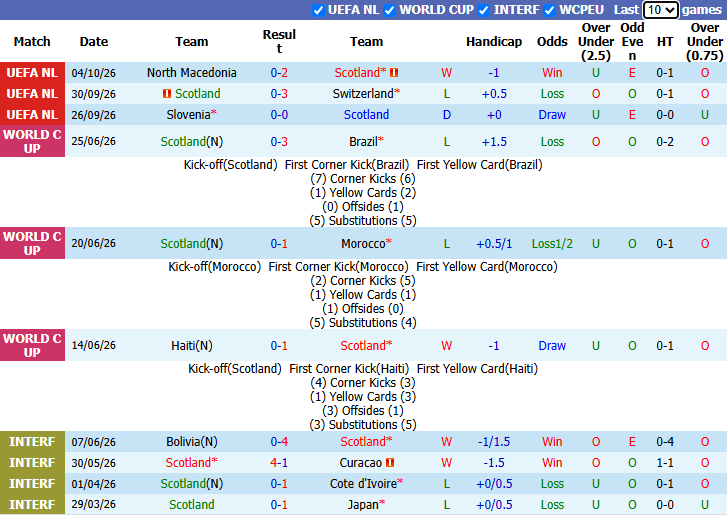Click the 4-1 result versus Curacao

tap(279, 463)
